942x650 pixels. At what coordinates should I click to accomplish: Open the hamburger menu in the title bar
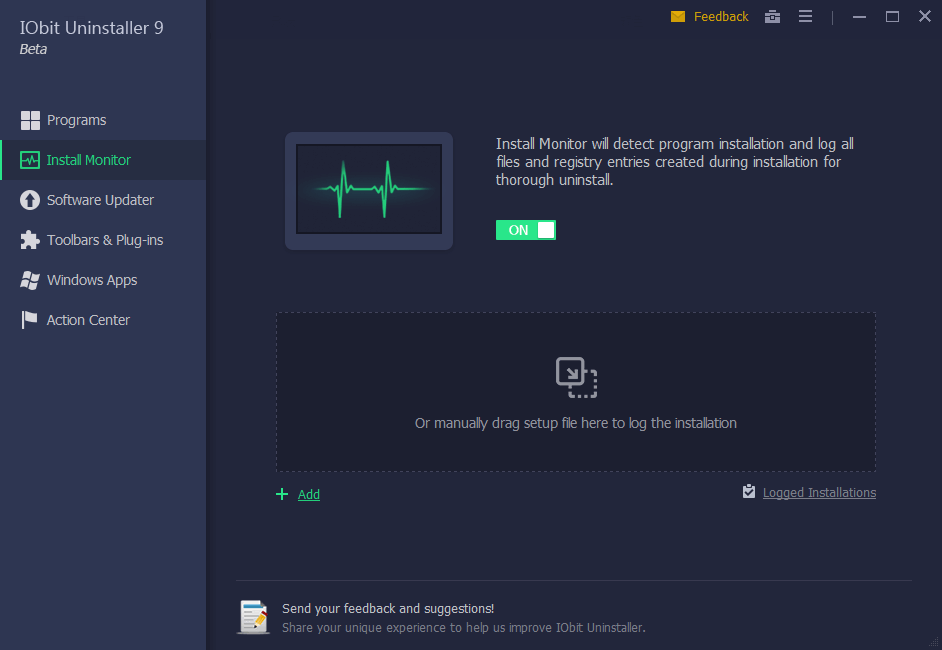tap(805, 16)
